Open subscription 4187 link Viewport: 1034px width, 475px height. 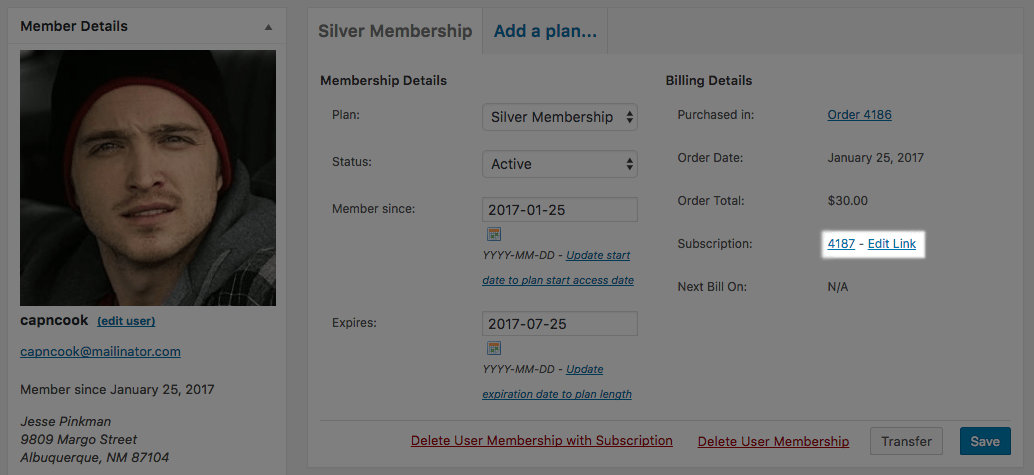pyautogui.click(x=841, y=244)
